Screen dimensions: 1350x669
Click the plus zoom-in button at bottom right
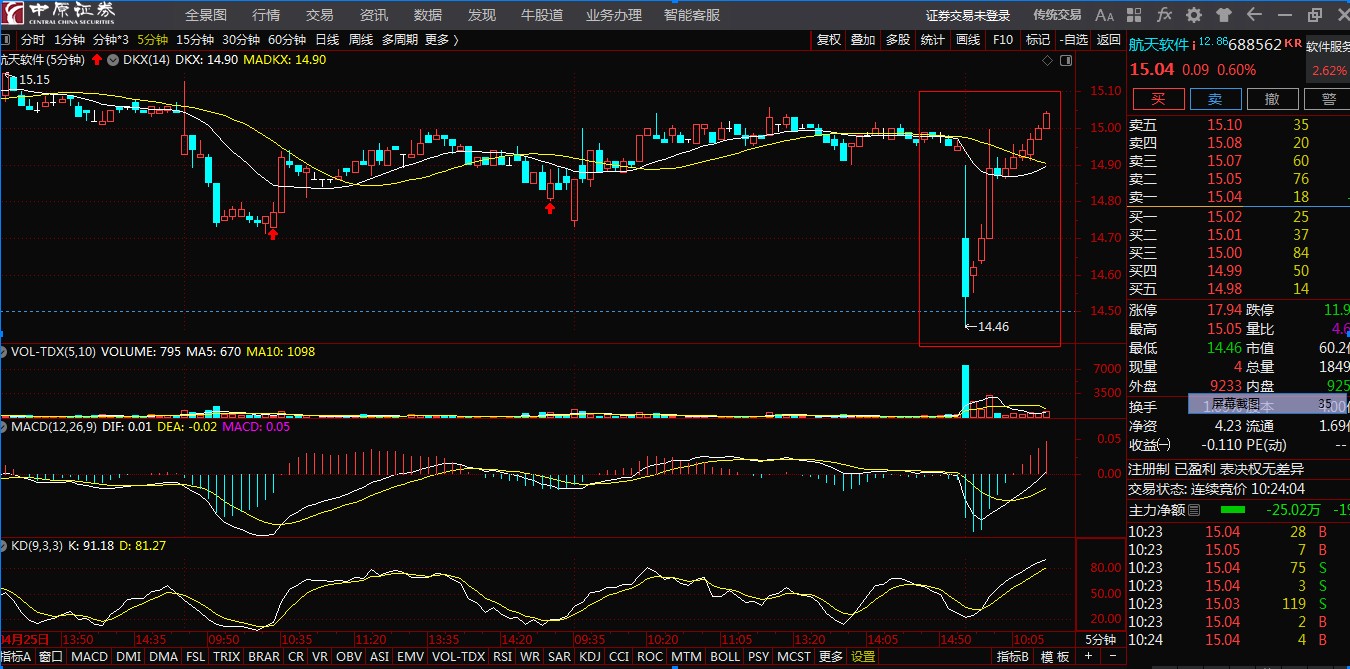pyautogui.click(x=1089, y=656)
